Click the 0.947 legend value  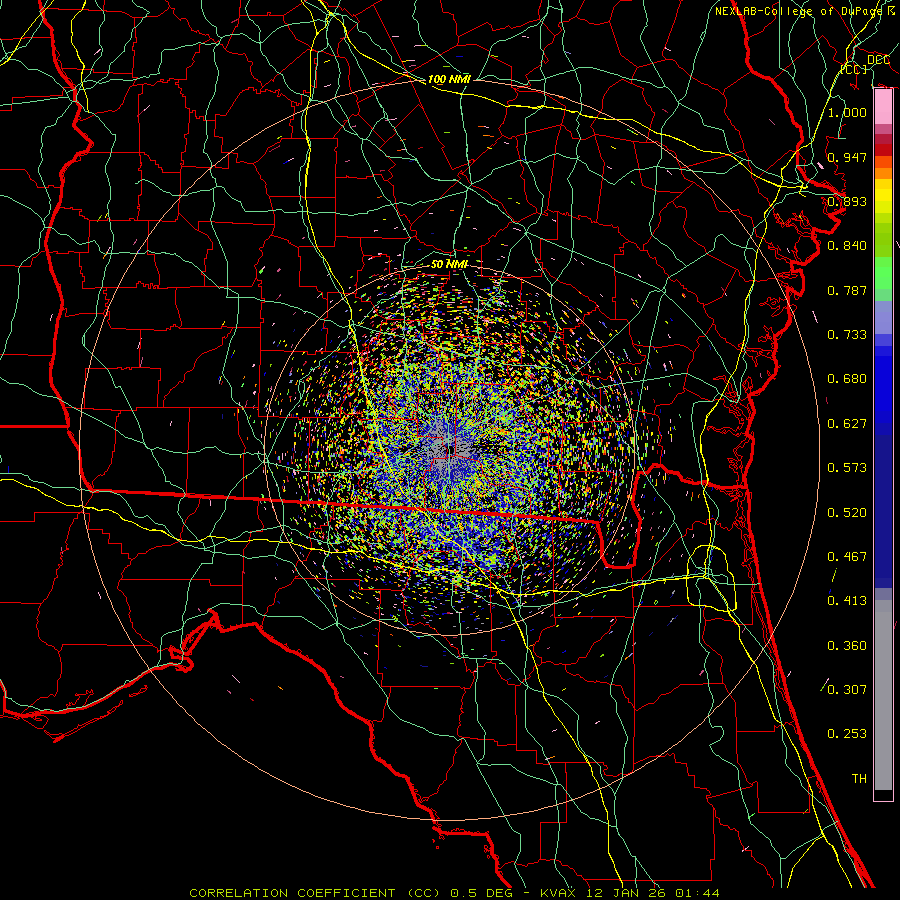pyautogui.click(x=847, y=157)
